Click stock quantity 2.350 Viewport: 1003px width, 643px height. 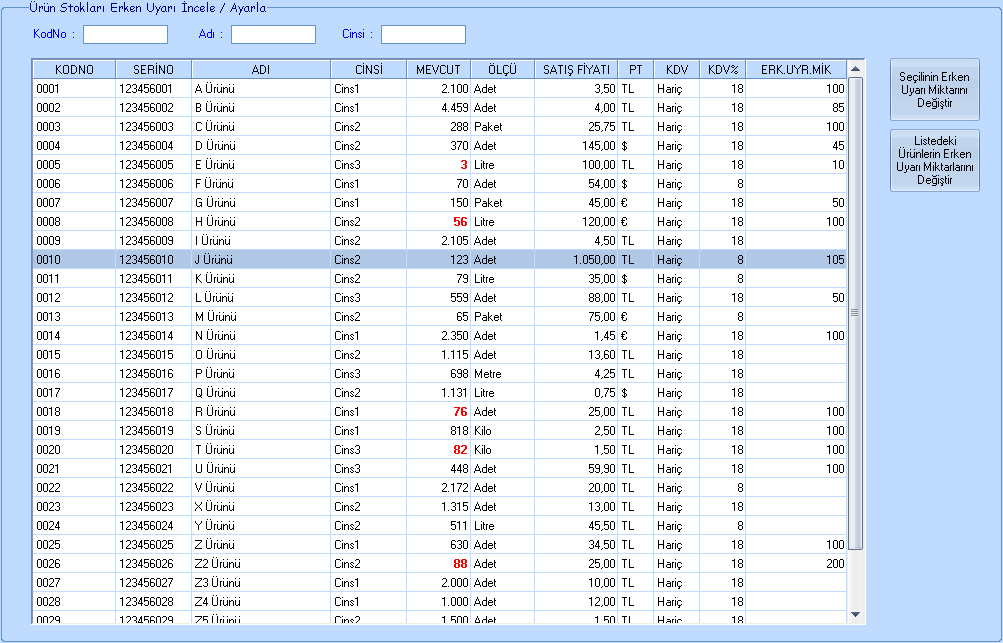point(455,336)
